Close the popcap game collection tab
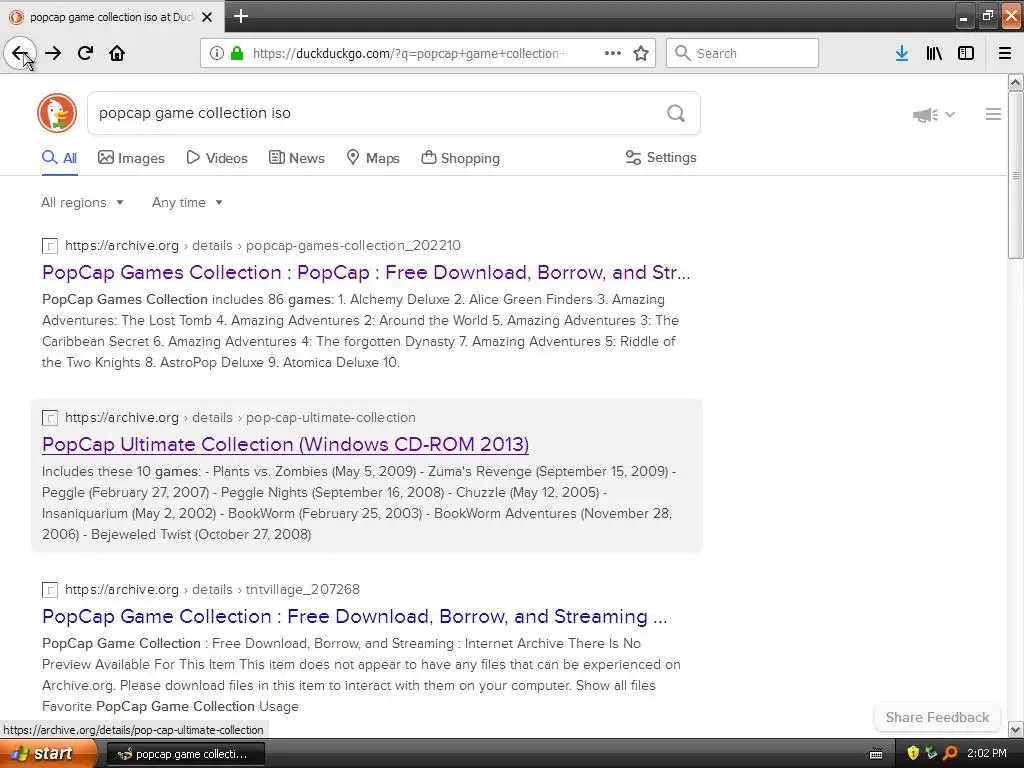Screen dimensions: 1024x768 coord(207,17)
